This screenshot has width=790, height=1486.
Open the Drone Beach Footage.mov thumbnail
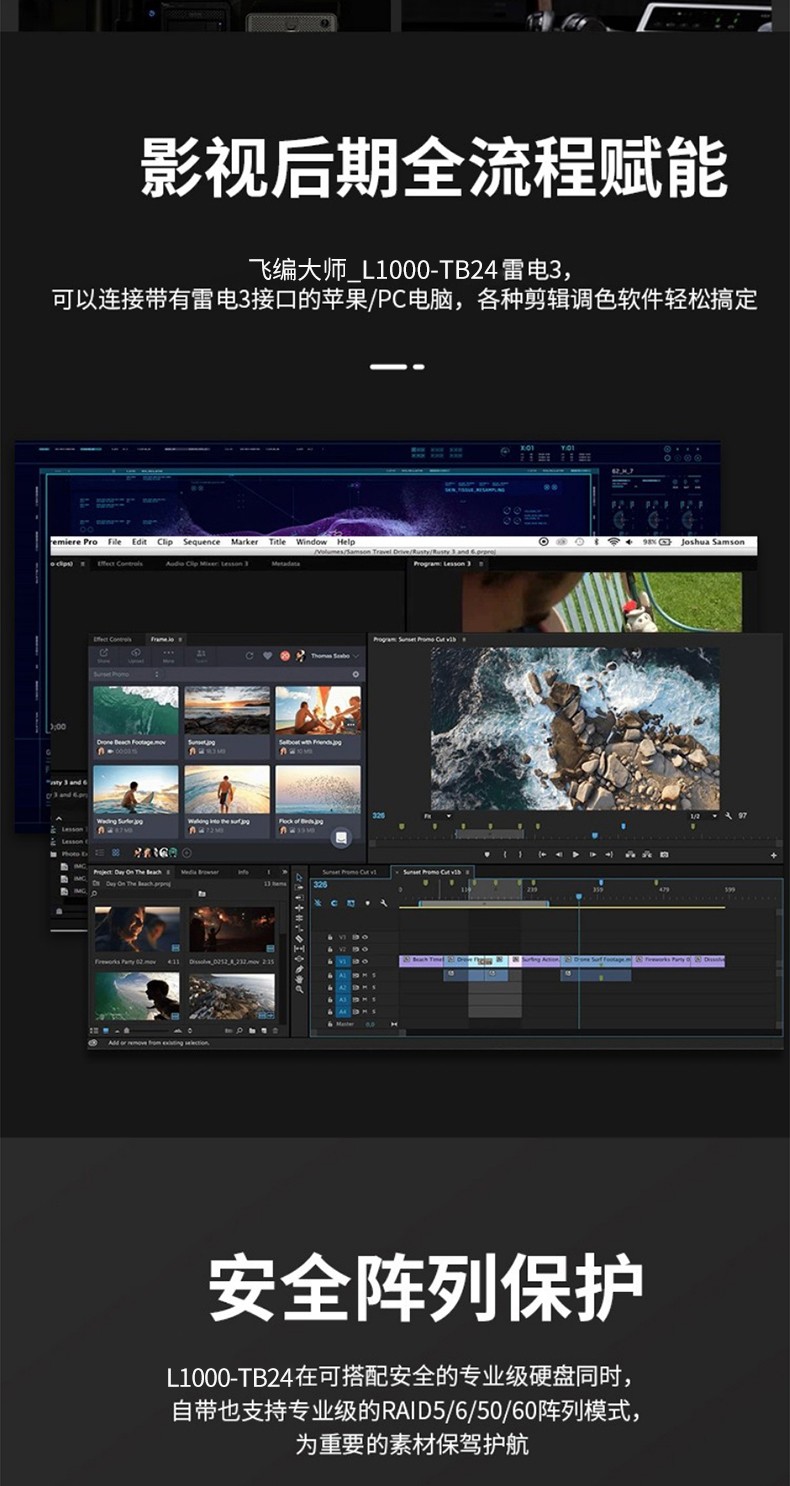click(x=136, y=710)
